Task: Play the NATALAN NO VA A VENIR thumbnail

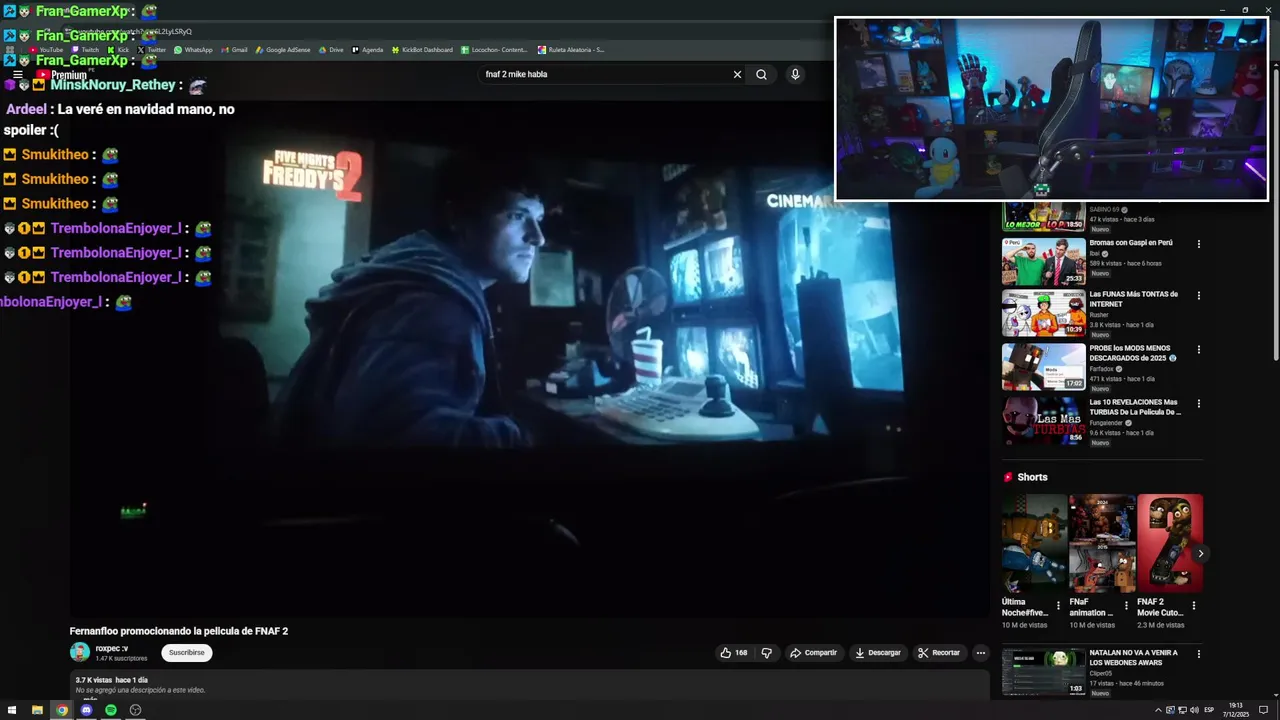Action: (1043, 671)
